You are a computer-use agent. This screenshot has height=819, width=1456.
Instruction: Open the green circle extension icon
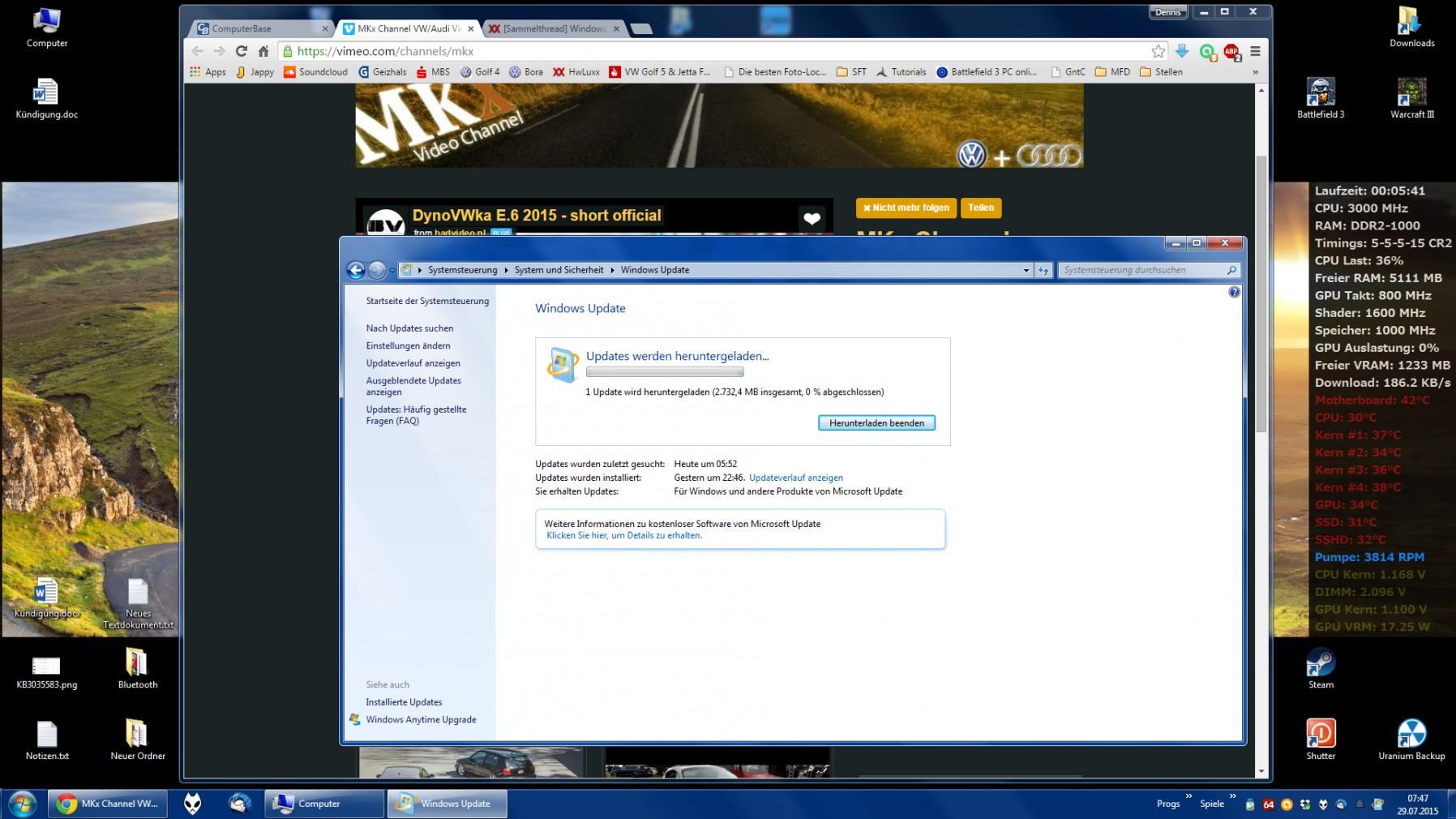[1207, 52]
